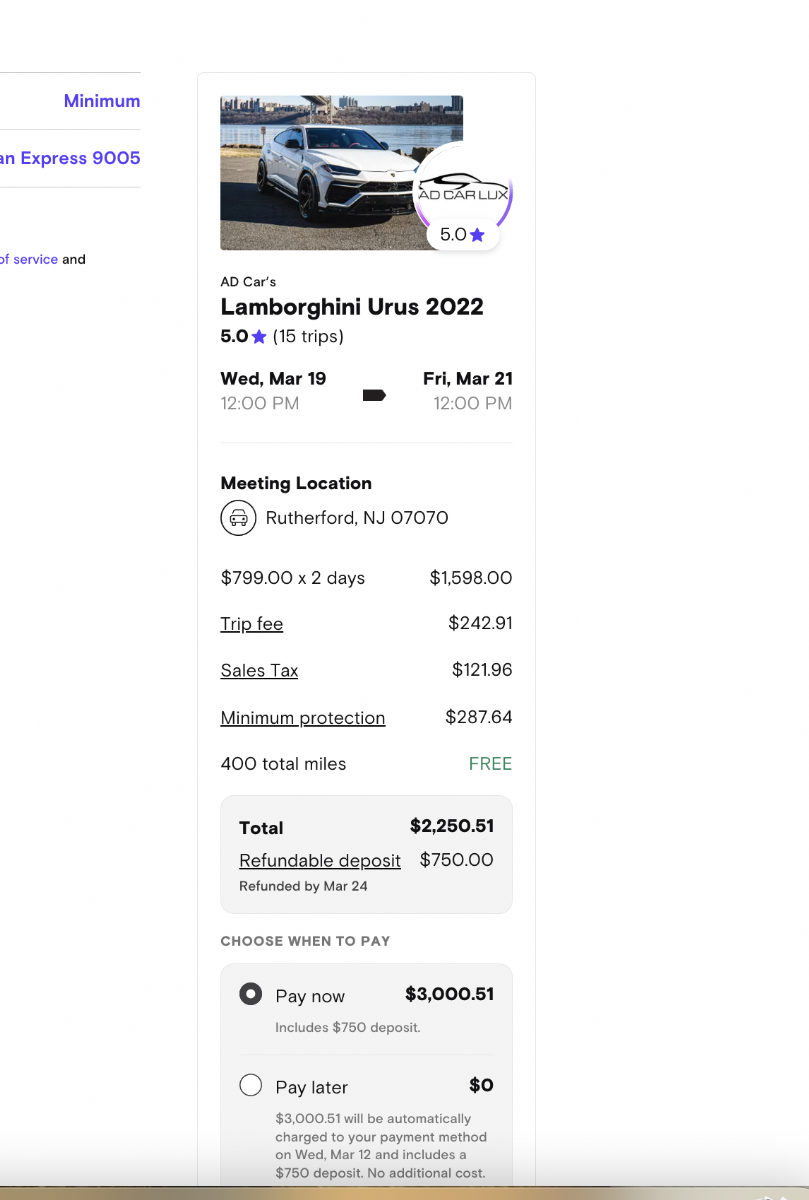Click the car icon beside Rutherford, NJ
The height and width of the screenshot is (1200, 809).
coord(238,518)
